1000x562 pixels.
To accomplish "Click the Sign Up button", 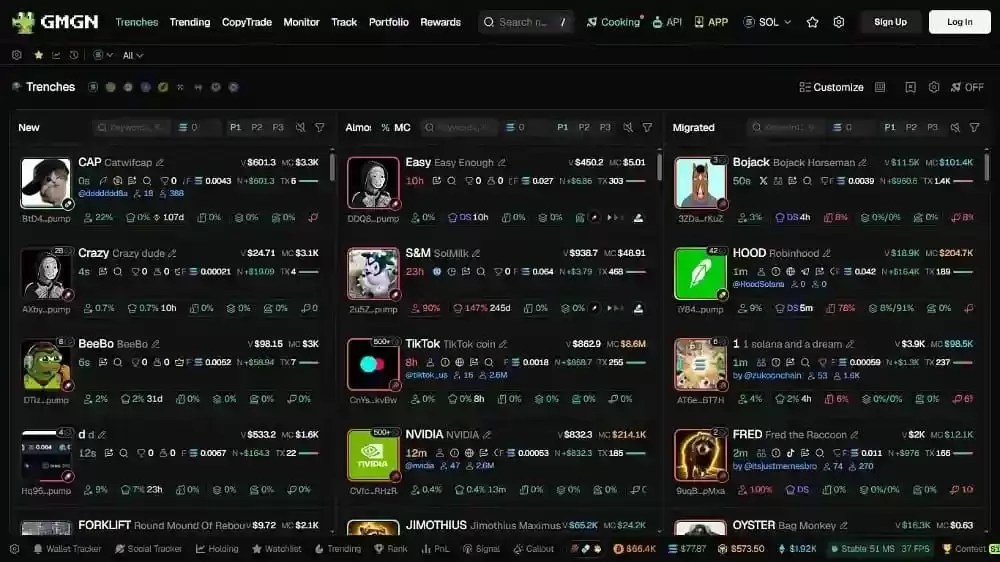I will pyautogui.click(x=890, y=22).
